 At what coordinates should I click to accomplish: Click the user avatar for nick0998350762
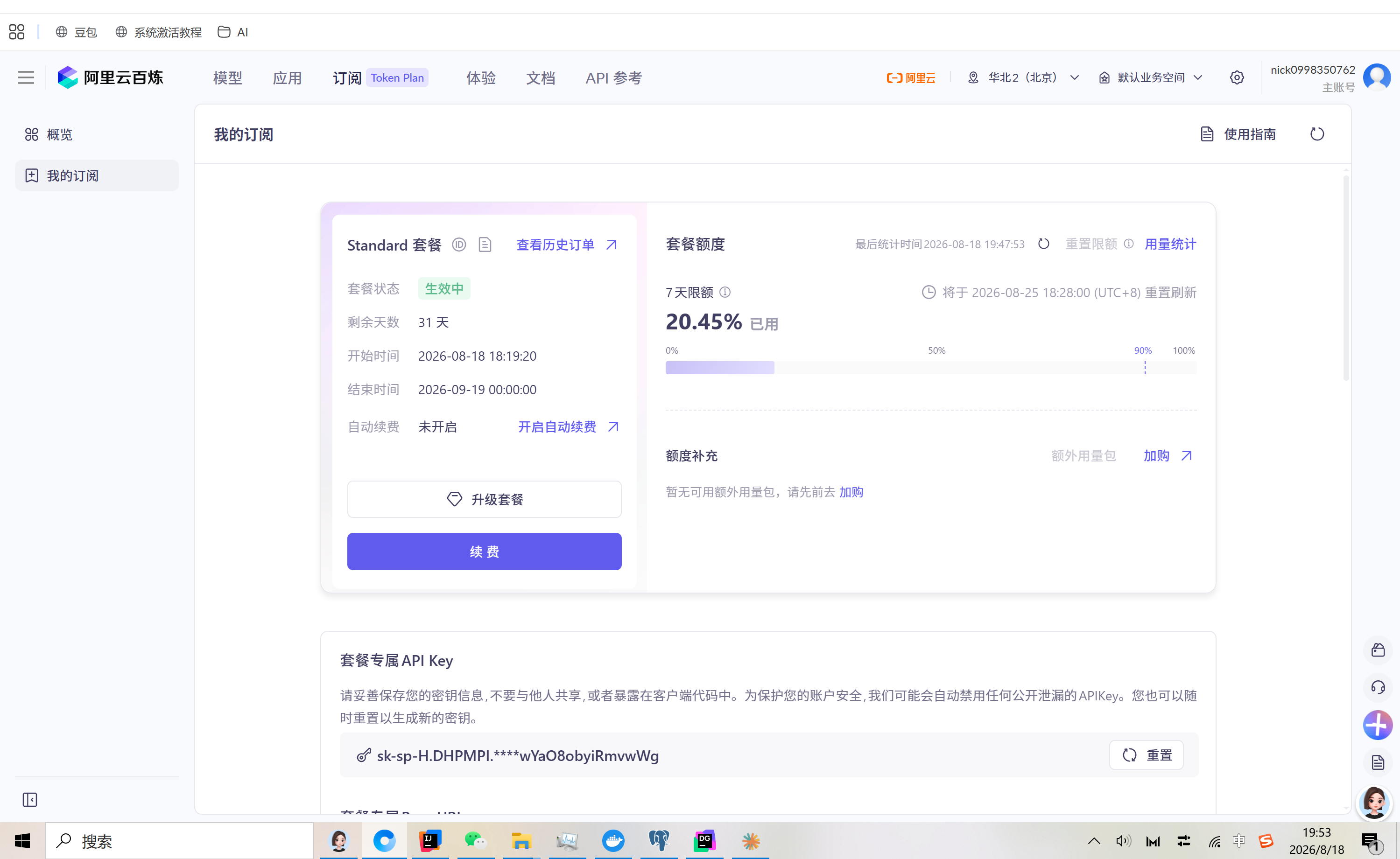click(x=1377, y=77)
